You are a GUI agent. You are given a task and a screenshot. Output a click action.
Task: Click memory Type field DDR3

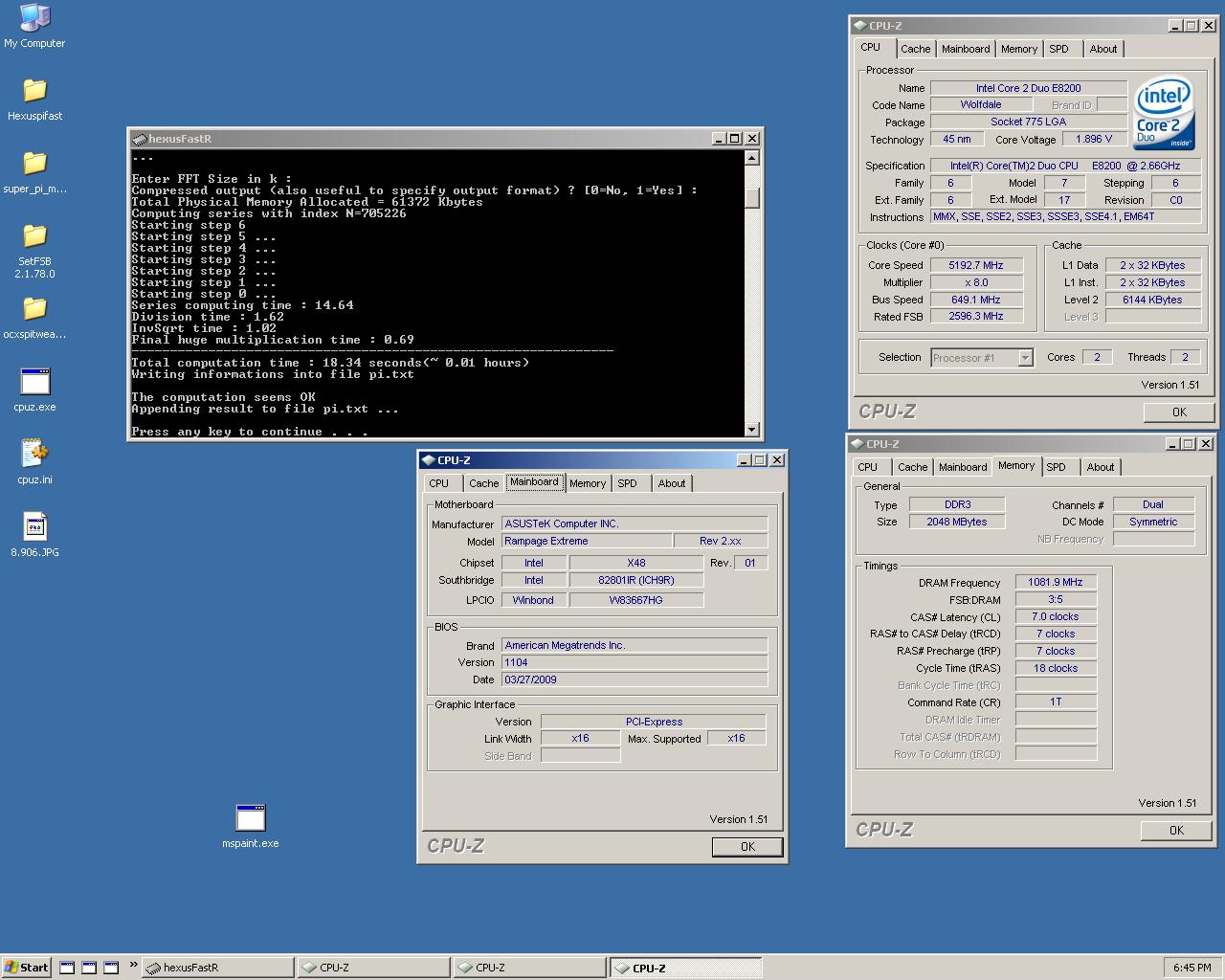(957, 504)
